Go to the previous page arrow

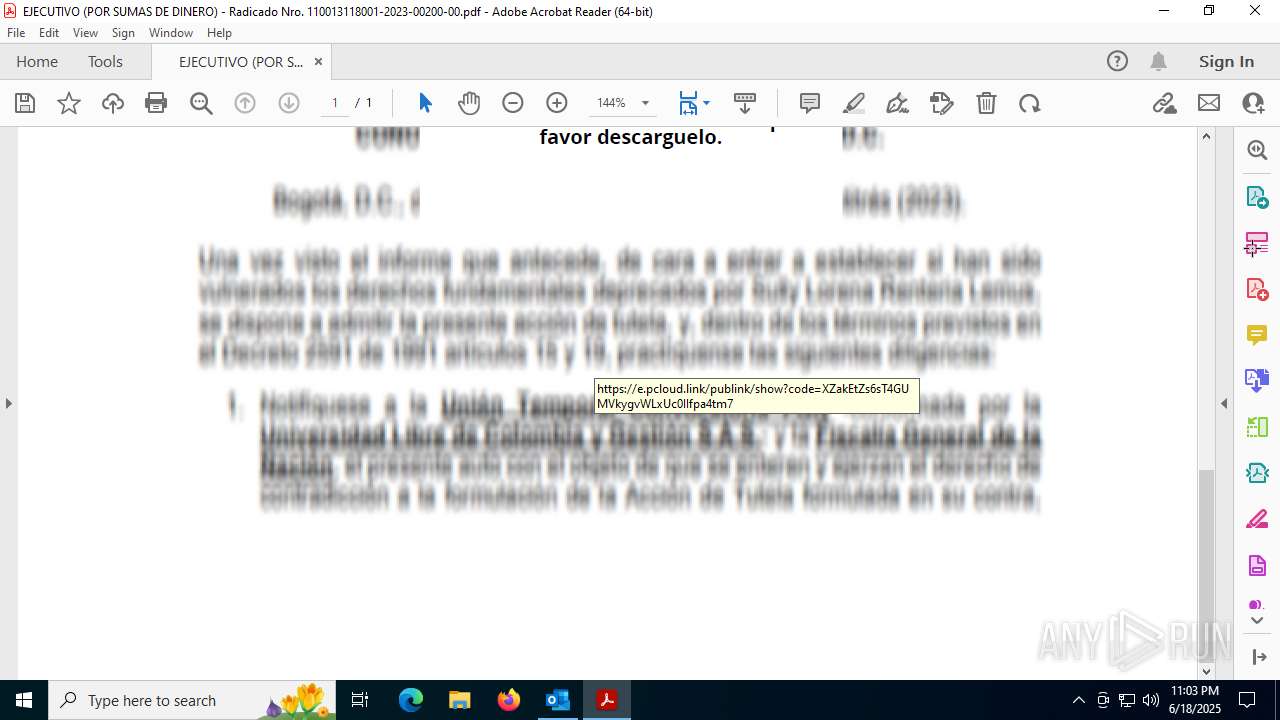[x=245, y=103]
